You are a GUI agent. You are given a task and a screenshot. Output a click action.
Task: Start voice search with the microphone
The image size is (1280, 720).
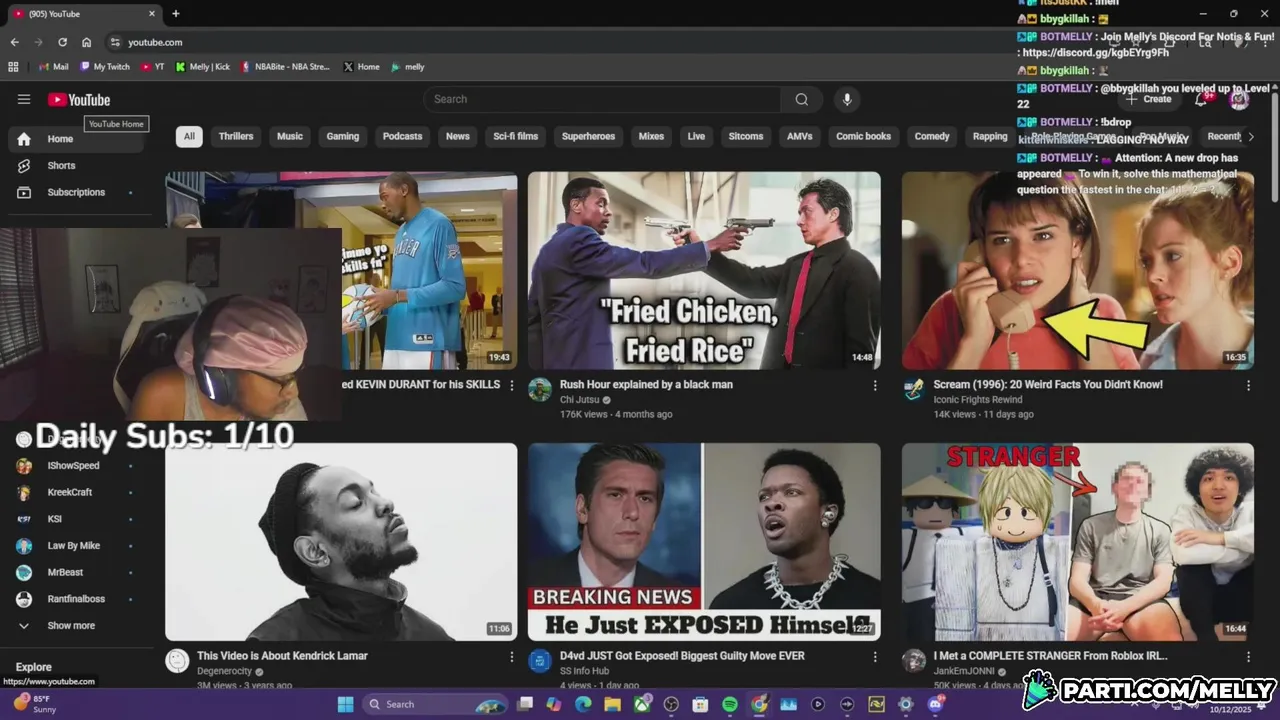(x=847, y=99)
